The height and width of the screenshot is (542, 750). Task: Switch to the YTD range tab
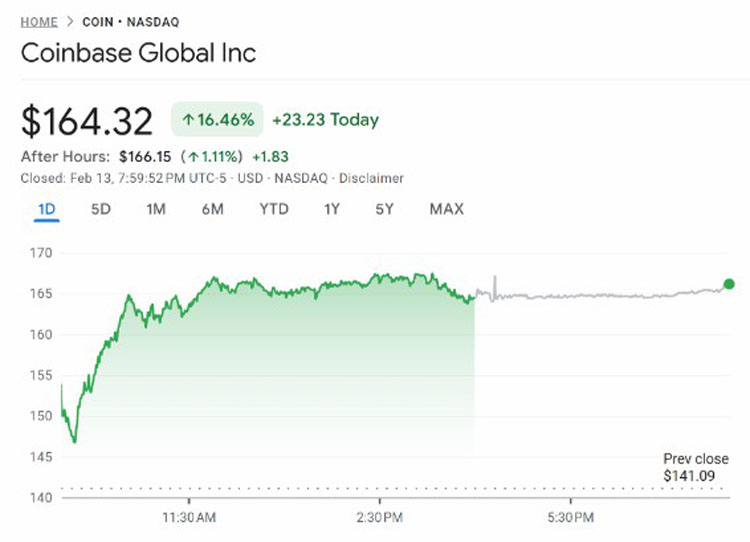[273, 209]
